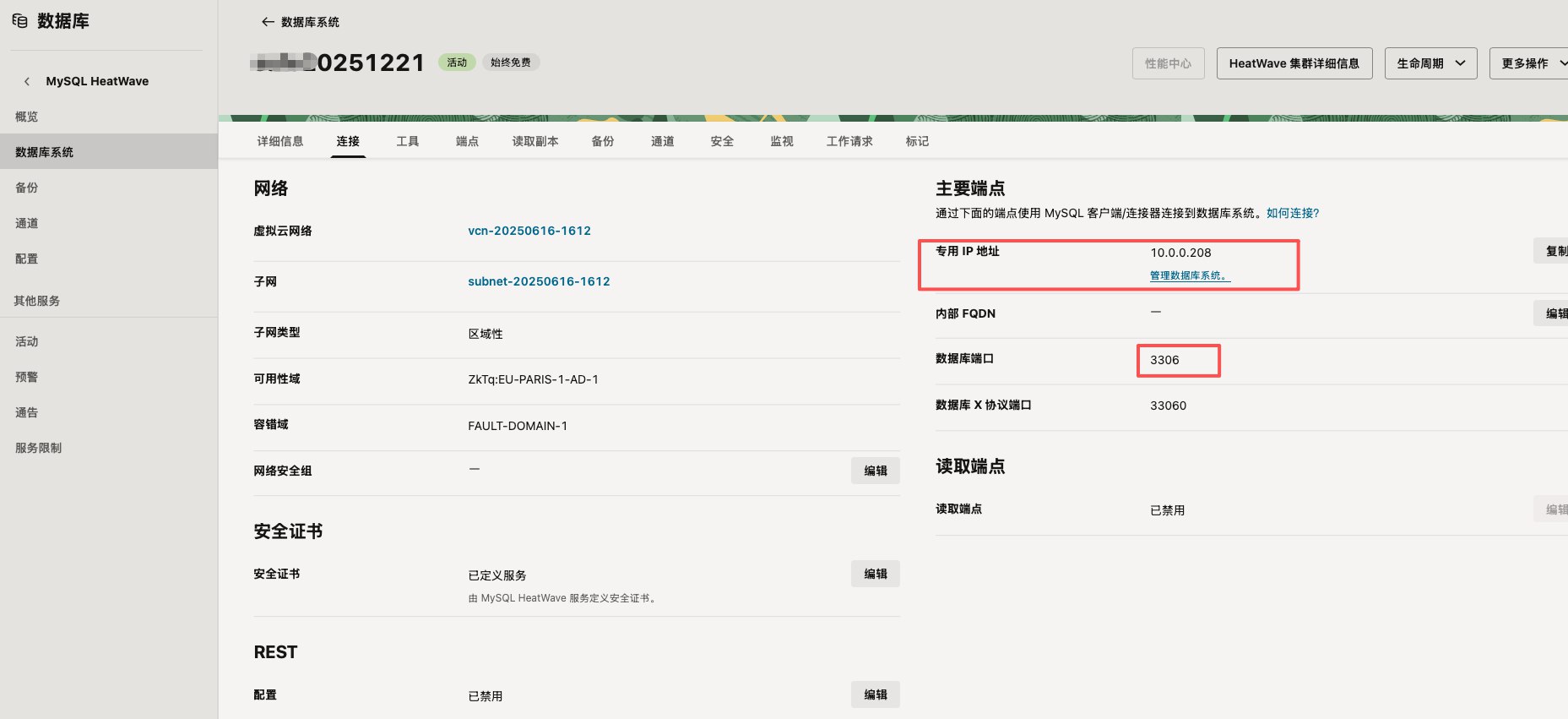Select 概览 in the sidebar
This screenshot has width=1568, height=719.
26,117
